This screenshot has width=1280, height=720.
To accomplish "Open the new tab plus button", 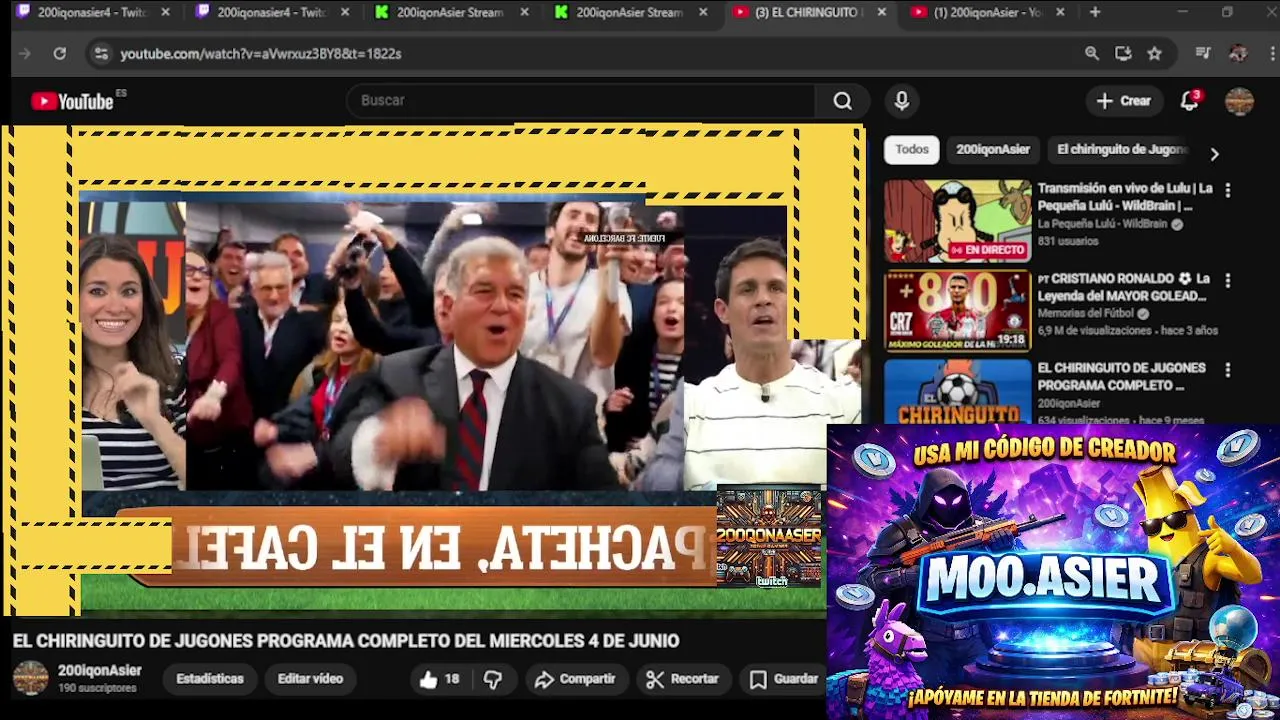I will pyautogui.click(x=1095, y=12).
